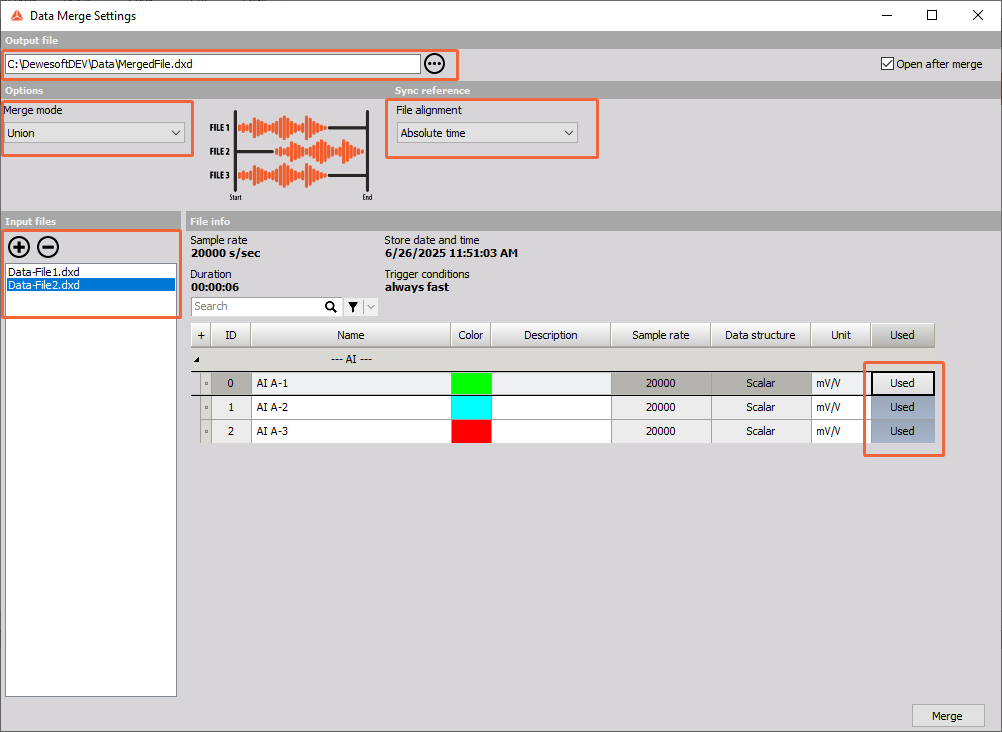The width and height of the screenshot is (1002, 732).
Task: Collapse the AI channel group
Action: click(x=196, y=357)
